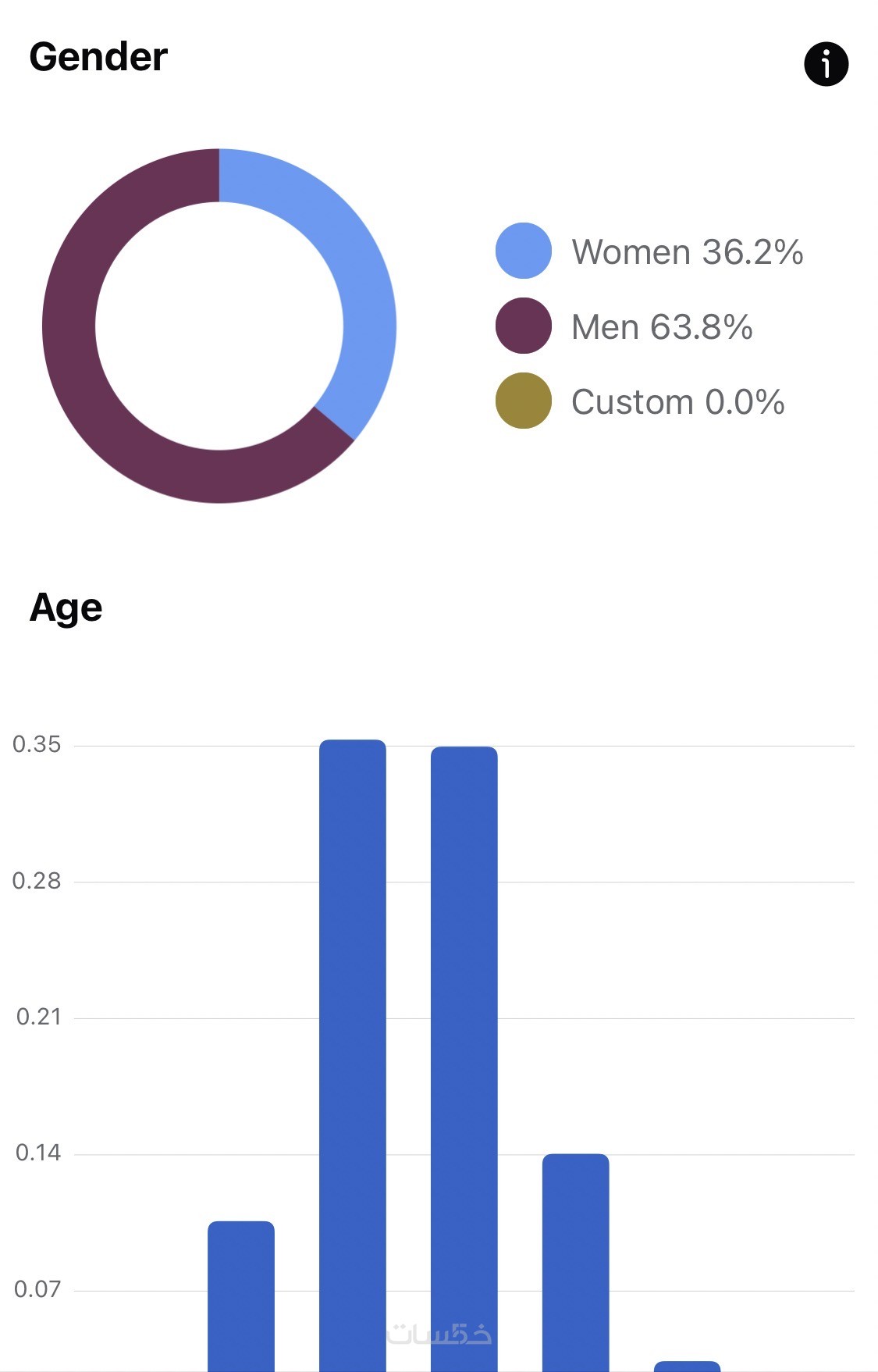Click the olive Custom legend dot
The image size is (878, 1372).
[x=523, y=401]
